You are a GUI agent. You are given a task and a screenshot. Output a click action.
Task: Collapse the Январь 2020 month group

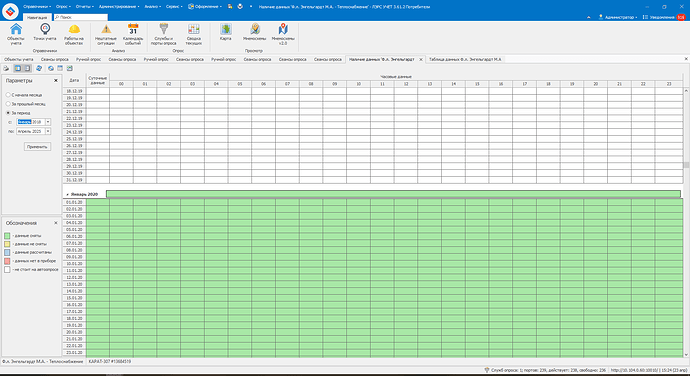pos(67,194)
